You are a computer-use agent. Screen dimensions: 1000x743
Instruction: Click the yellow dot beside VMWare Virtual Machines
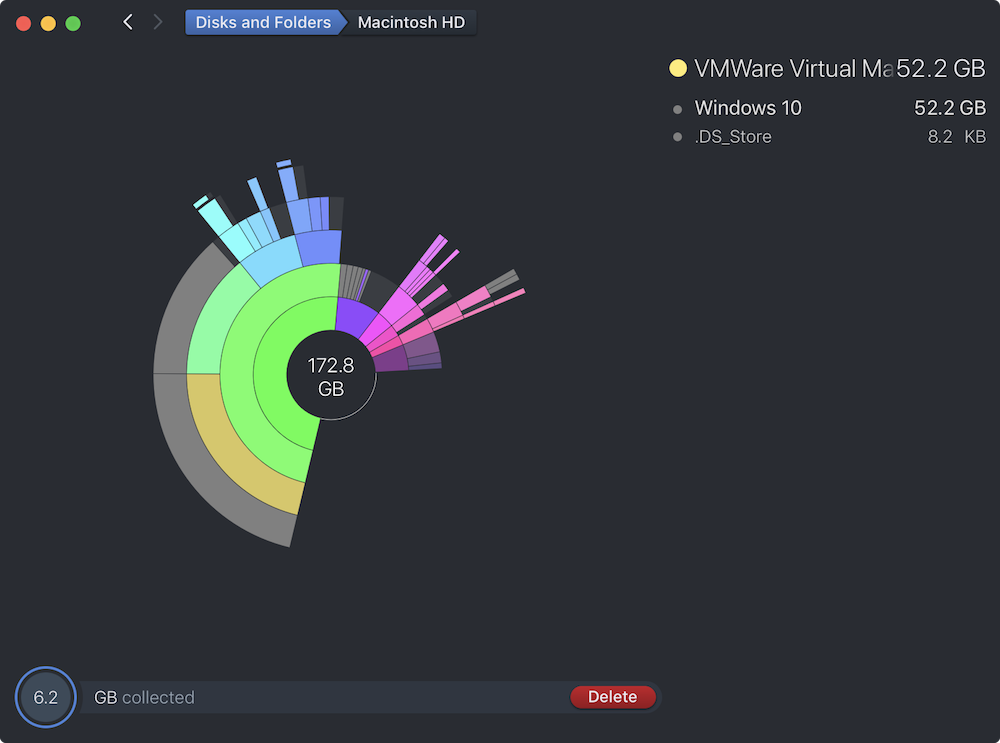coord(677,69)
